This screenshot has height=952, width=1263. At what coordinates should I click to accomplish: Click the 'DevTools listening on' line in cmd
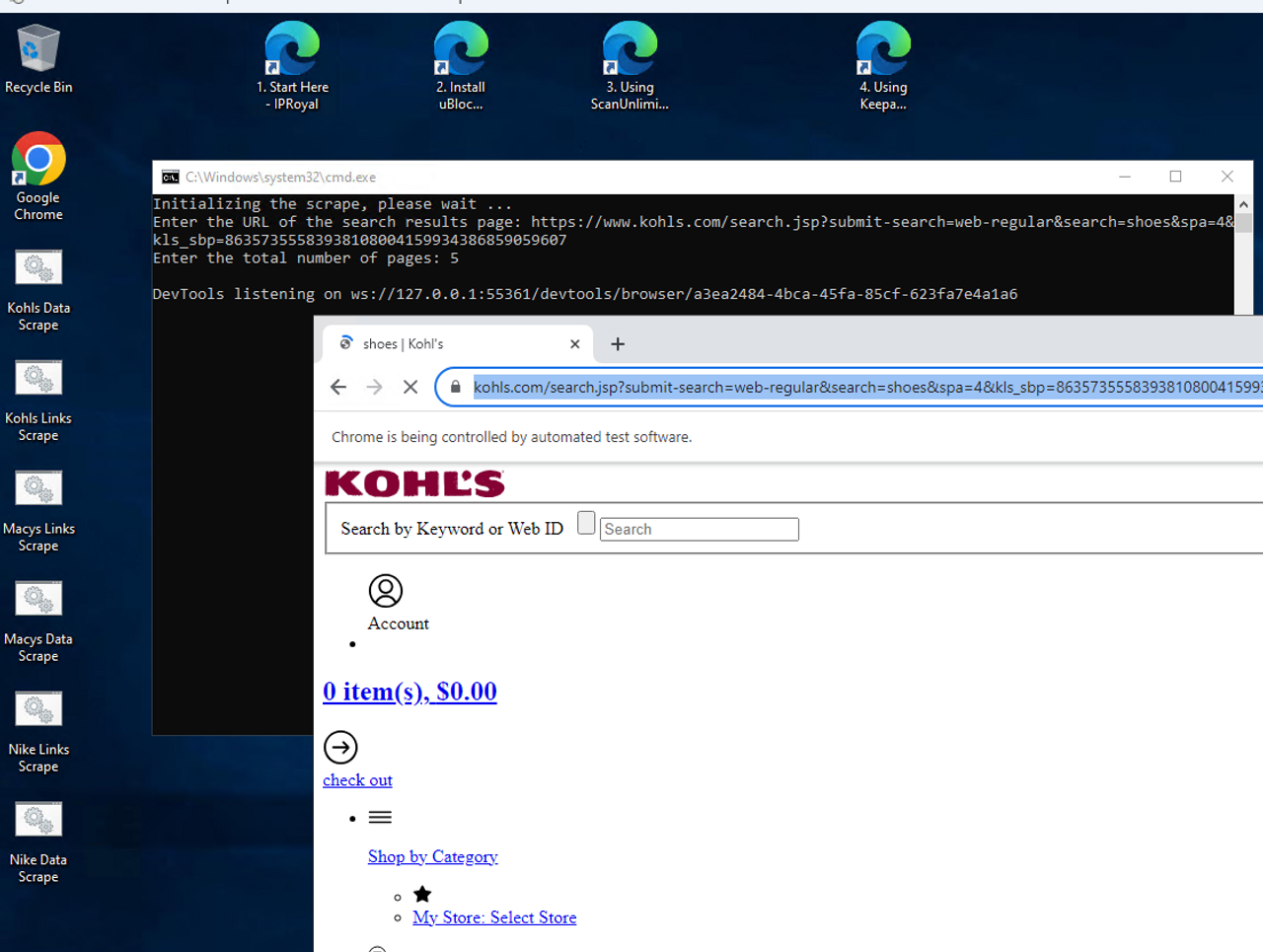(585, 294)
